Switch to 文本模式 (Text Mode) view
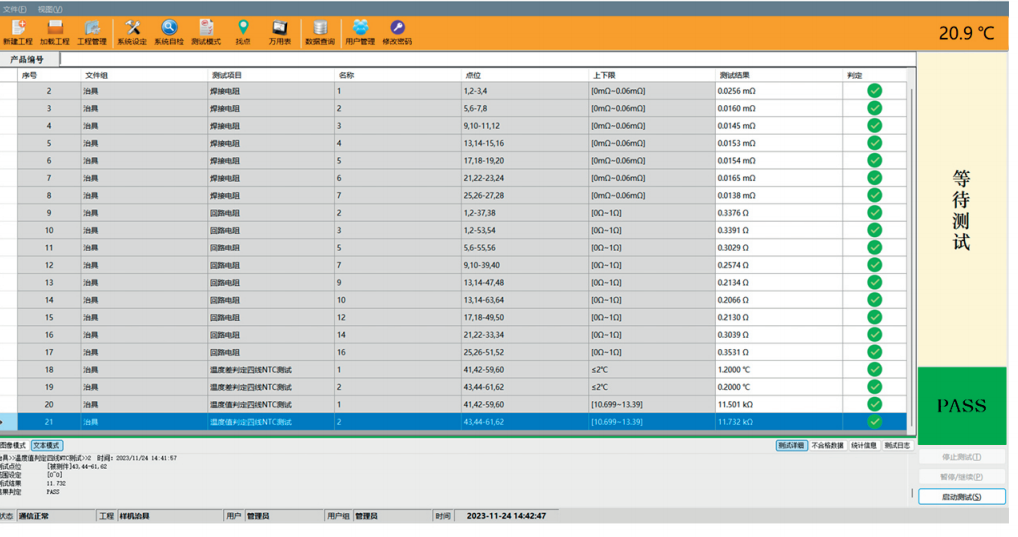The height and width of the screenshot is (537, 1018). [x=46, y=445]
